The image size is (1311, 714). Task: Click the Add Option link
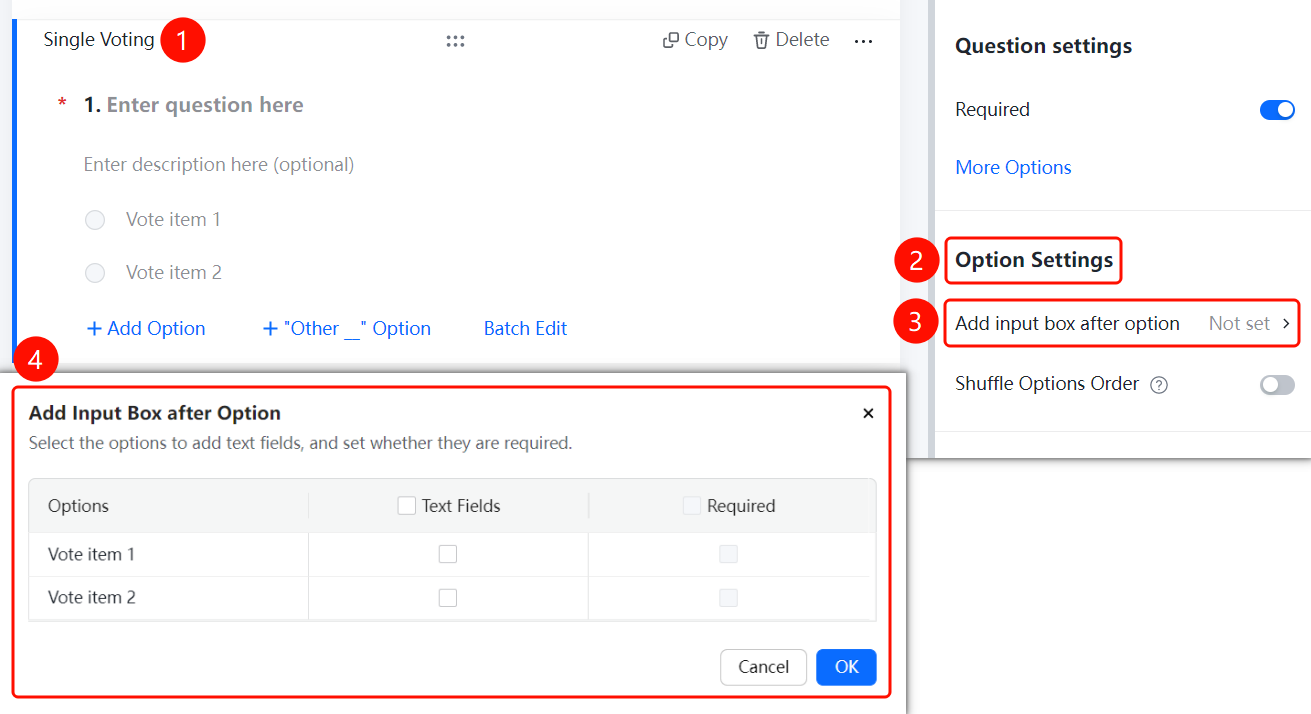146,329
